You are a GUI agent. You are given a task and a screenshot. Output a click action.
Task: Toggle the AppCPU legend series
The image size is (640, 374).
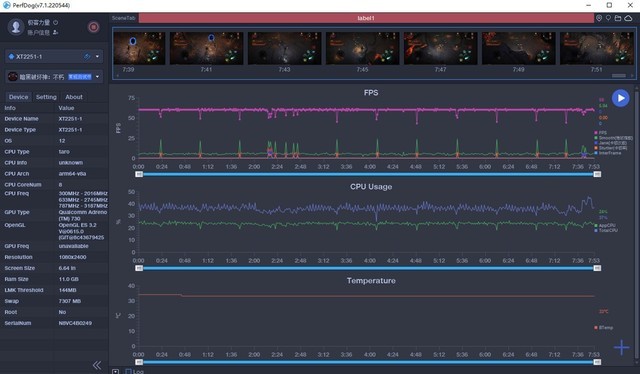pos(605,225)
